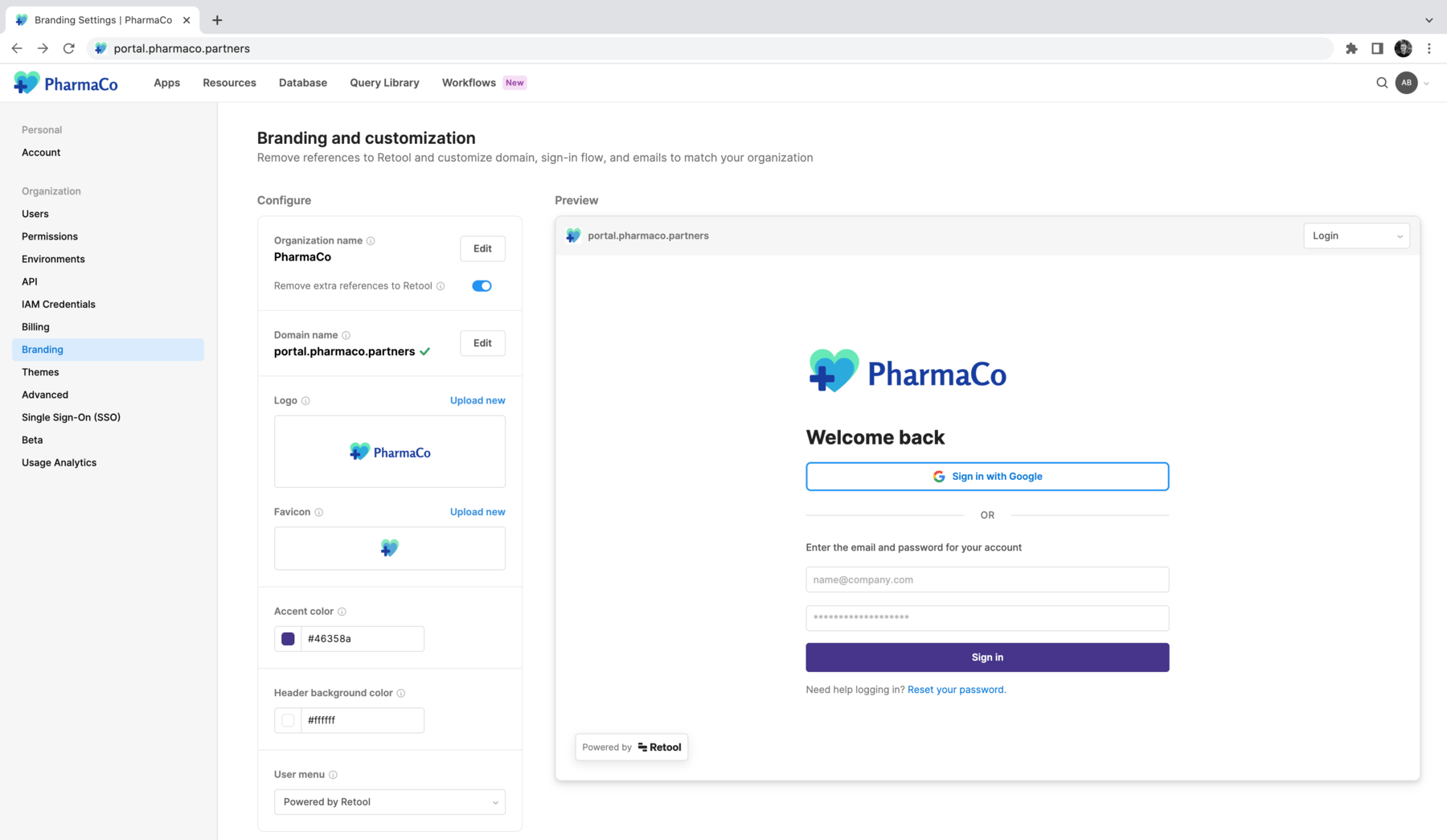The height and width of the screenshot is (840, 1447).
Task: Open the User menu Powered by Retool dropdown
Action: 390,801
